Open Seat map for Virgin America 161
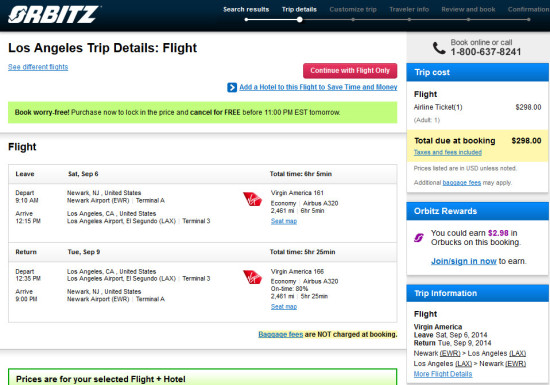The image size is (550, 385). 284,221
